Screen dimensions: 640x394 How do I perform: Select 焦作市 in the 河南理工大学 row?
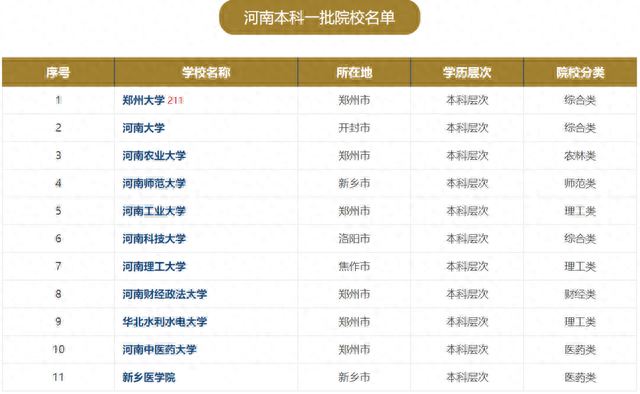point(354,266)
